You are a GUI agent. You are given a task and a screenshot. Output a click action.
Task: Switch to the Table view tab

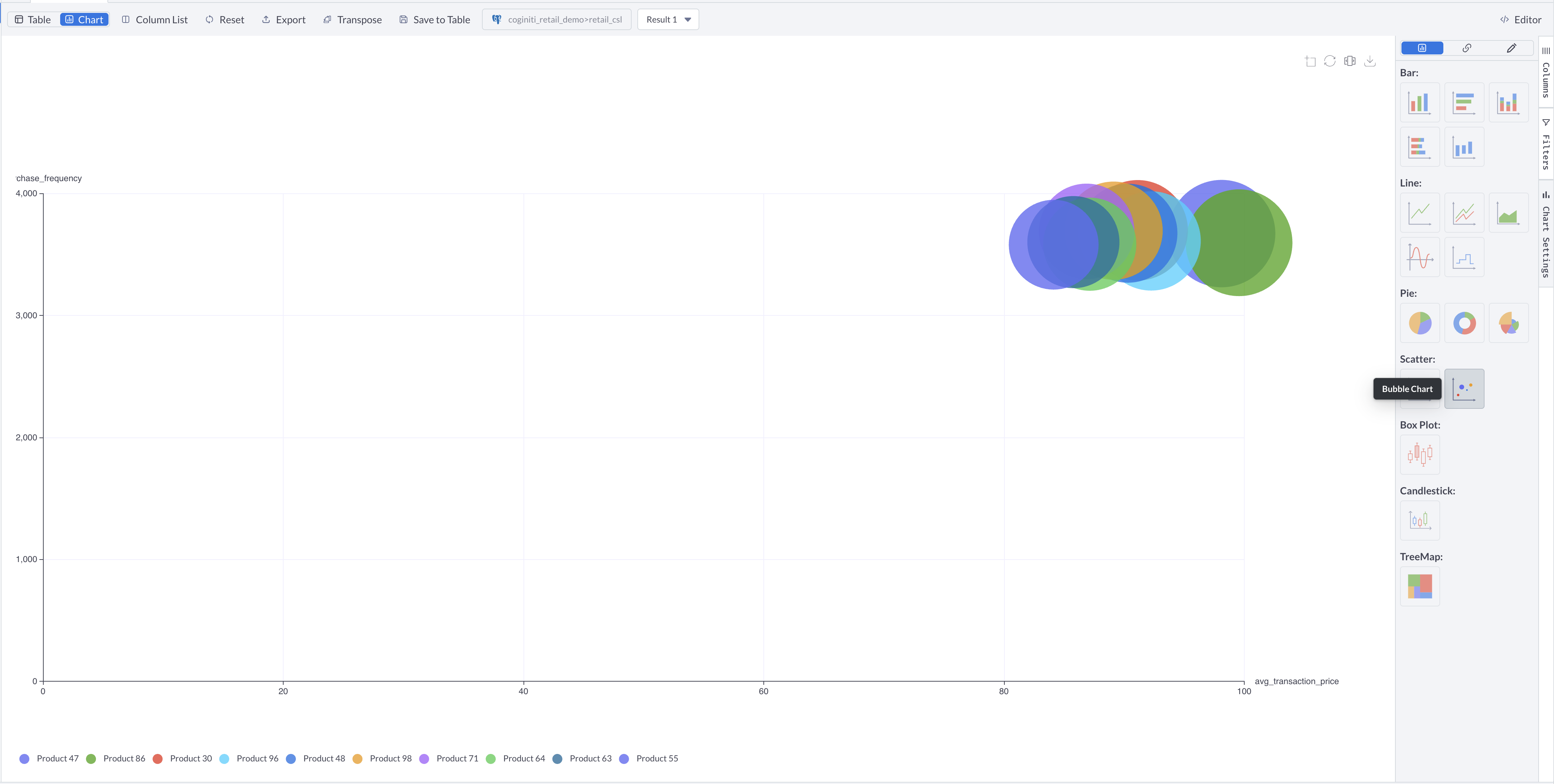33,19
